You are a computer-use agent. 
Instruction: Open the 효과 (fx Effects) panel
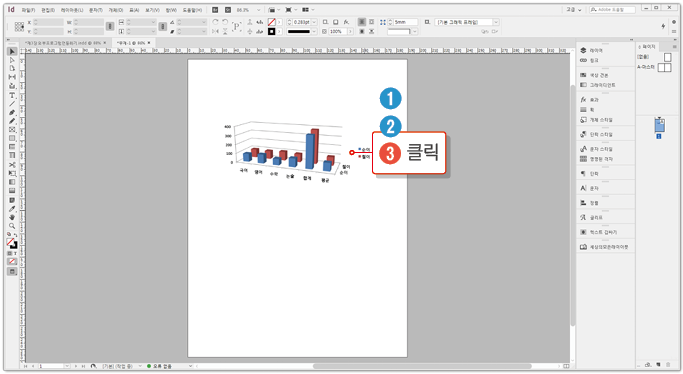(x=589, y=100)
